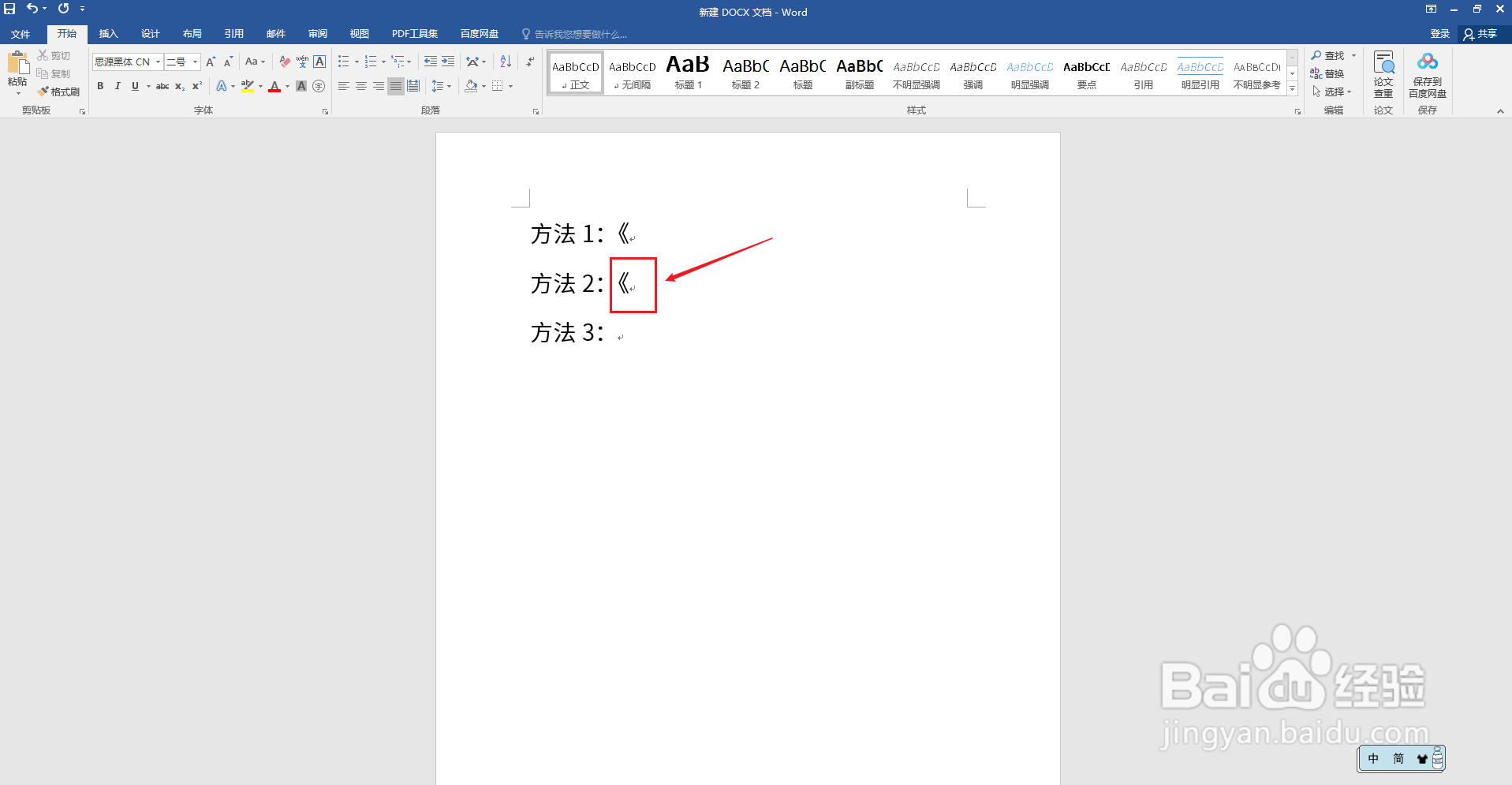1512x785 pixels.
Task: Save document with the save icon
Action: [x=9, y=9]
